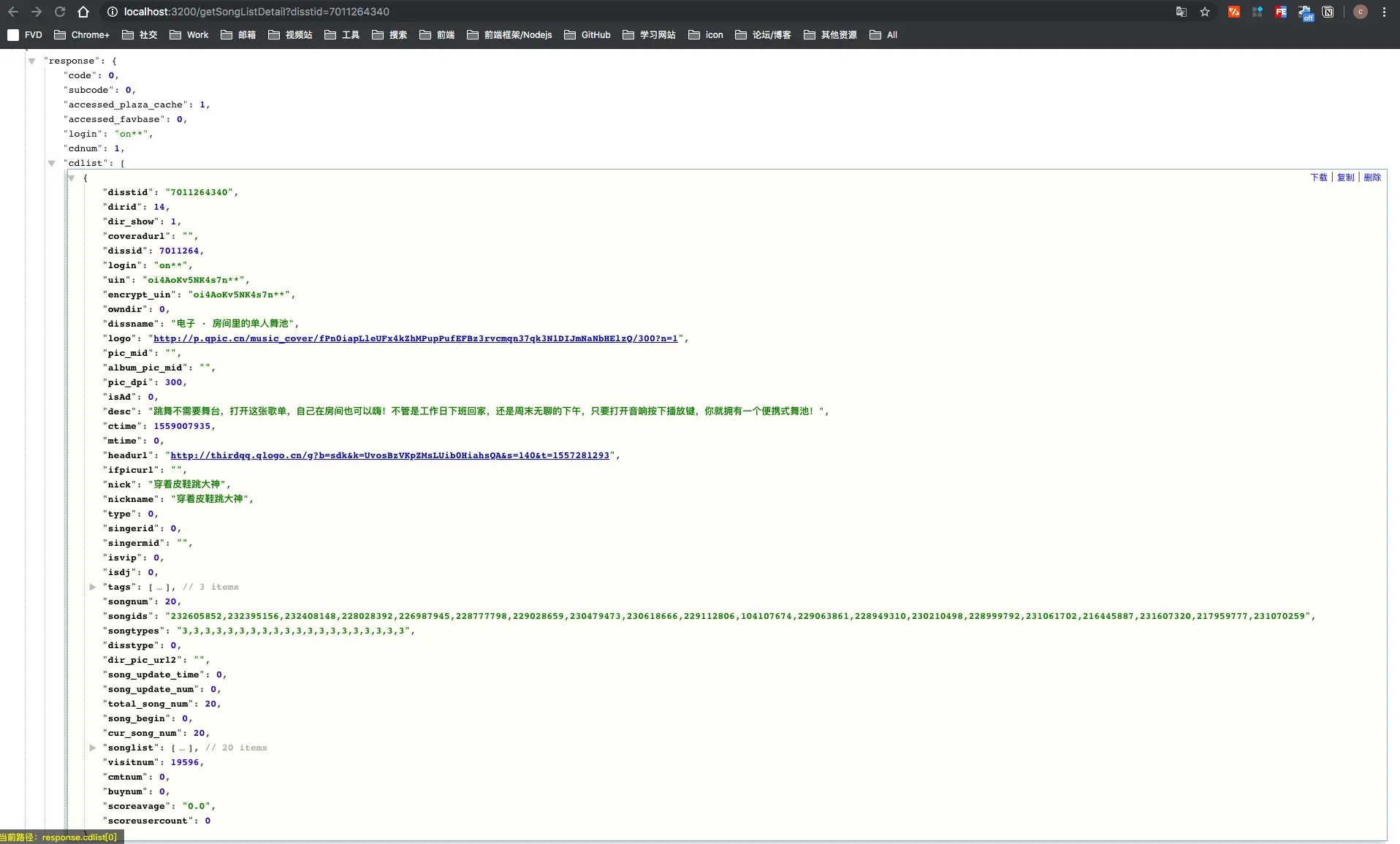Open the Work bookmarks folder
Viewport: 1400px width, 844px height.
189,35
